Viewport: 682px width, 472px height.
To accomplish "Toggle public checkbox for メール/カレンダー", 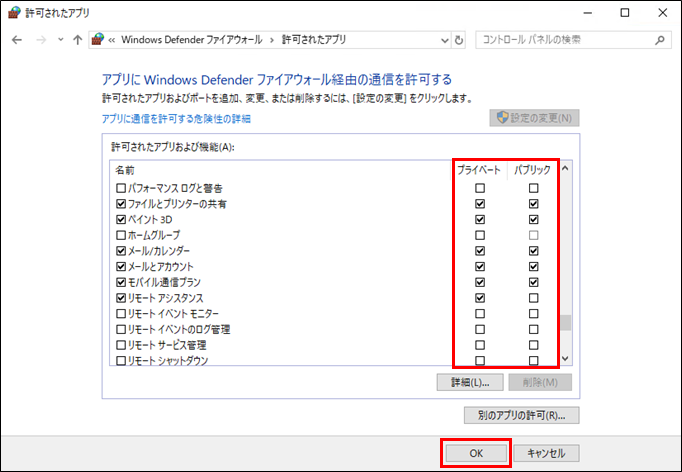I will point(533,251).
